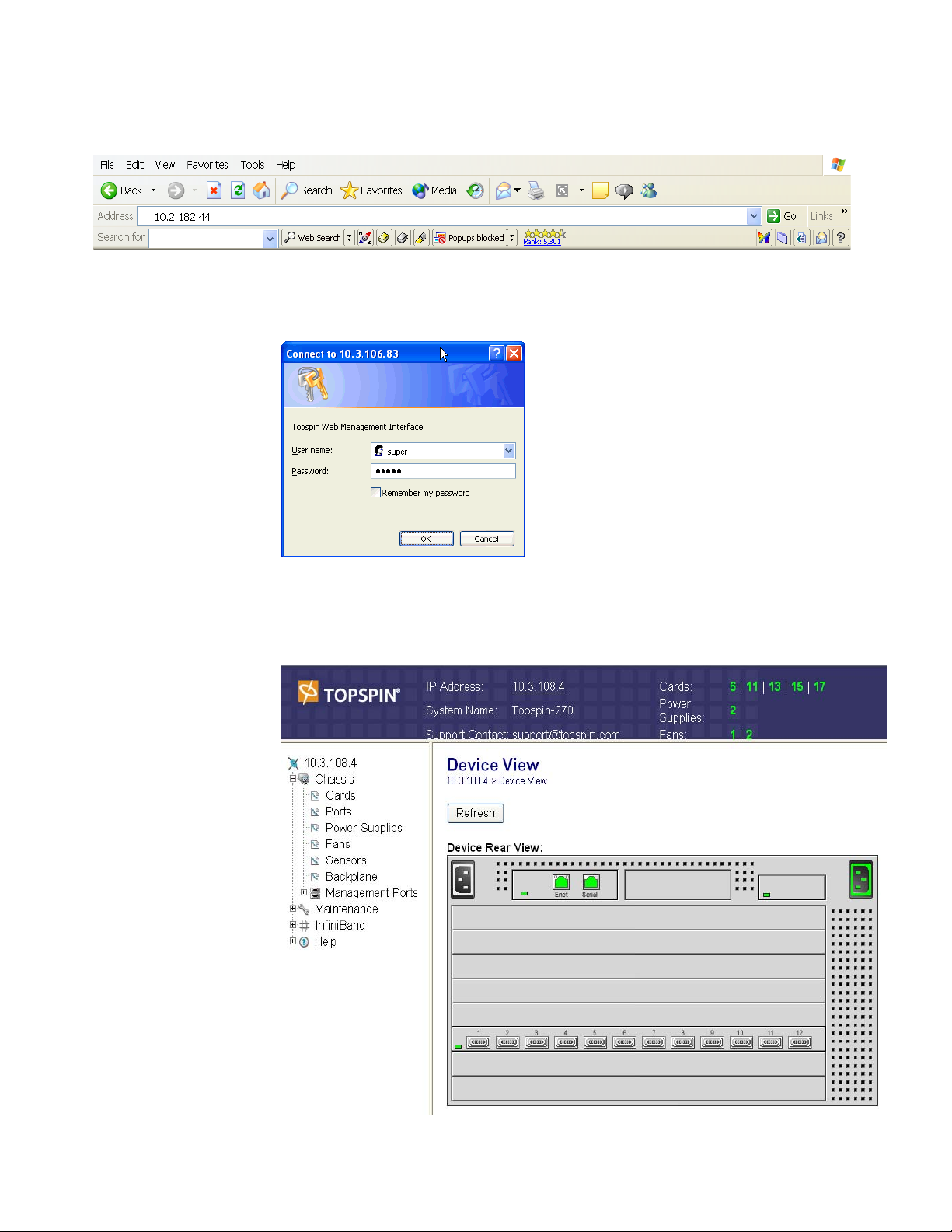Click the highlighter icon on the search toolbar
Viewport: 952px width, 1232px height.
point(421,238)
